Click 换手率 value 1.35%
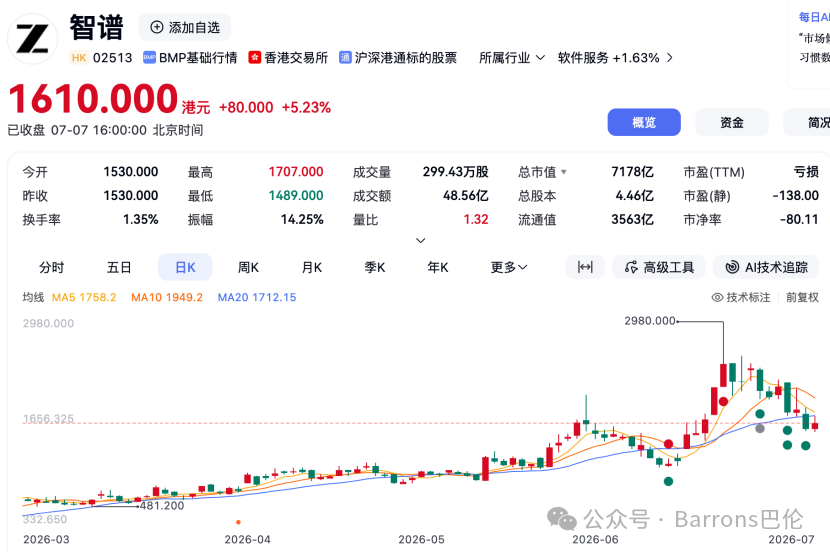The width and height of the screenshot is (830, 552). [141, 220]
